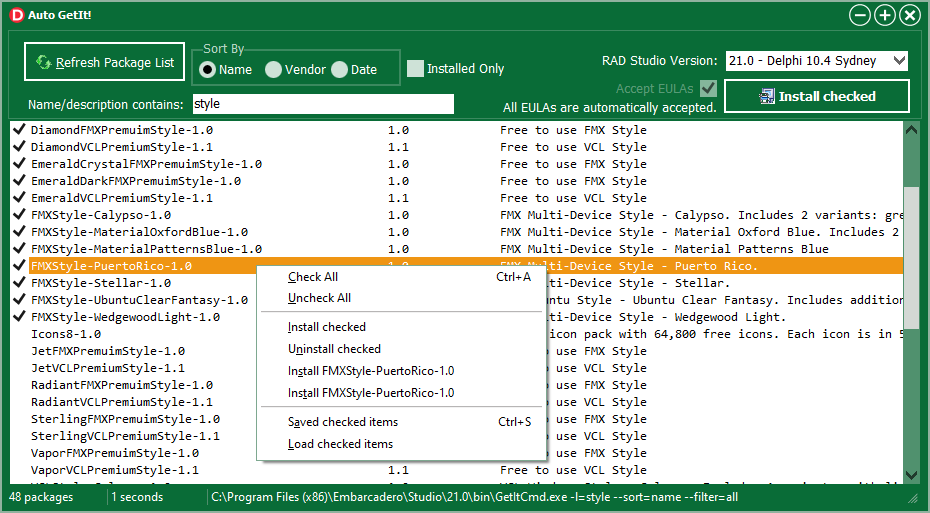Toggle the Installed Only checkbox

tap(415, 69)
